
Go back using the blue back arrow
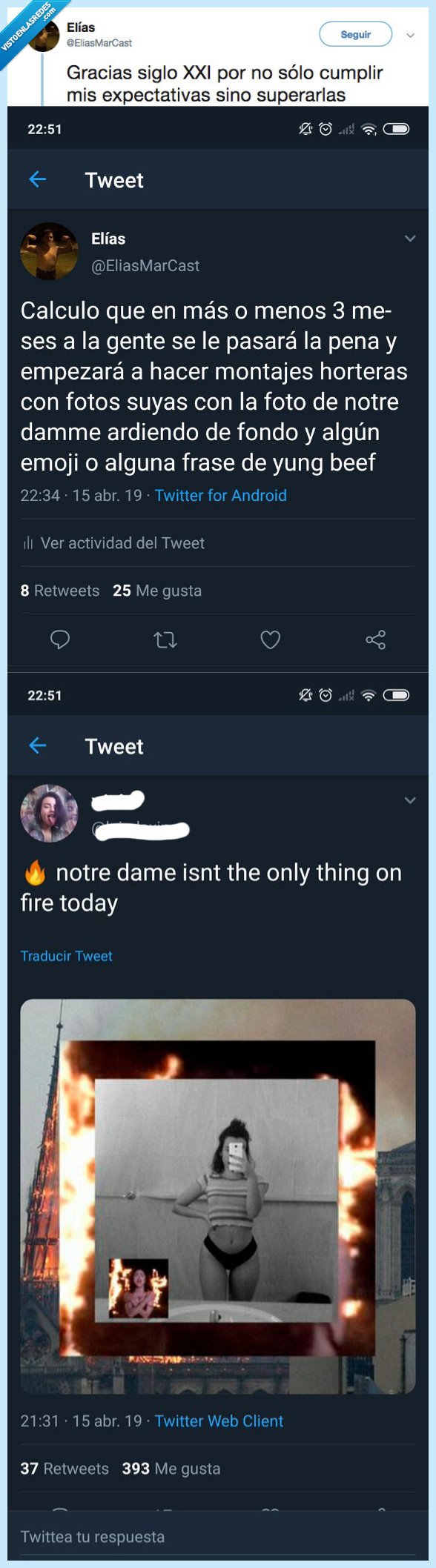(x=37, y=180)
